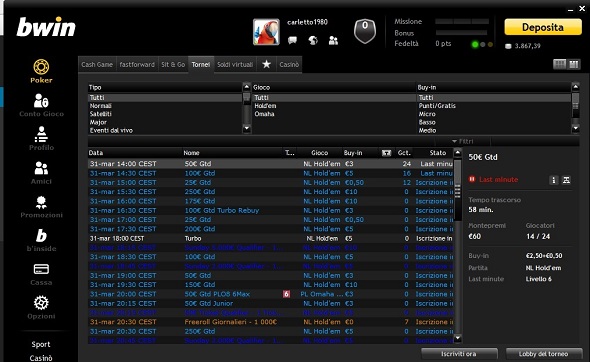Switch to the split view layout icon

(574, 64)
